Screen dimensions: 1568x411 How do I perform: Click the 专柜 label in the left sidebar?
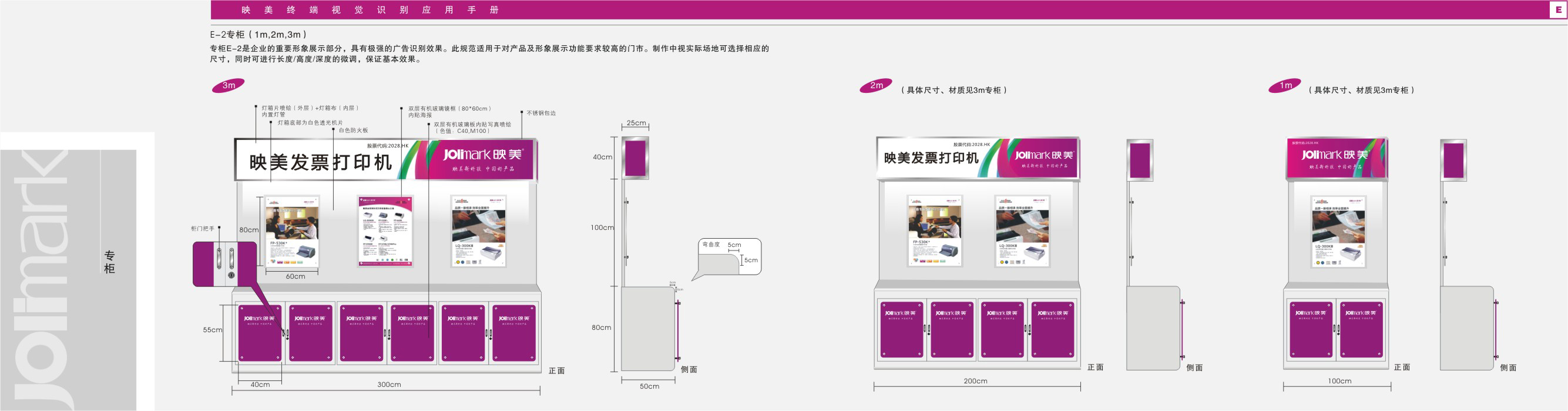(x=109, y=262)
